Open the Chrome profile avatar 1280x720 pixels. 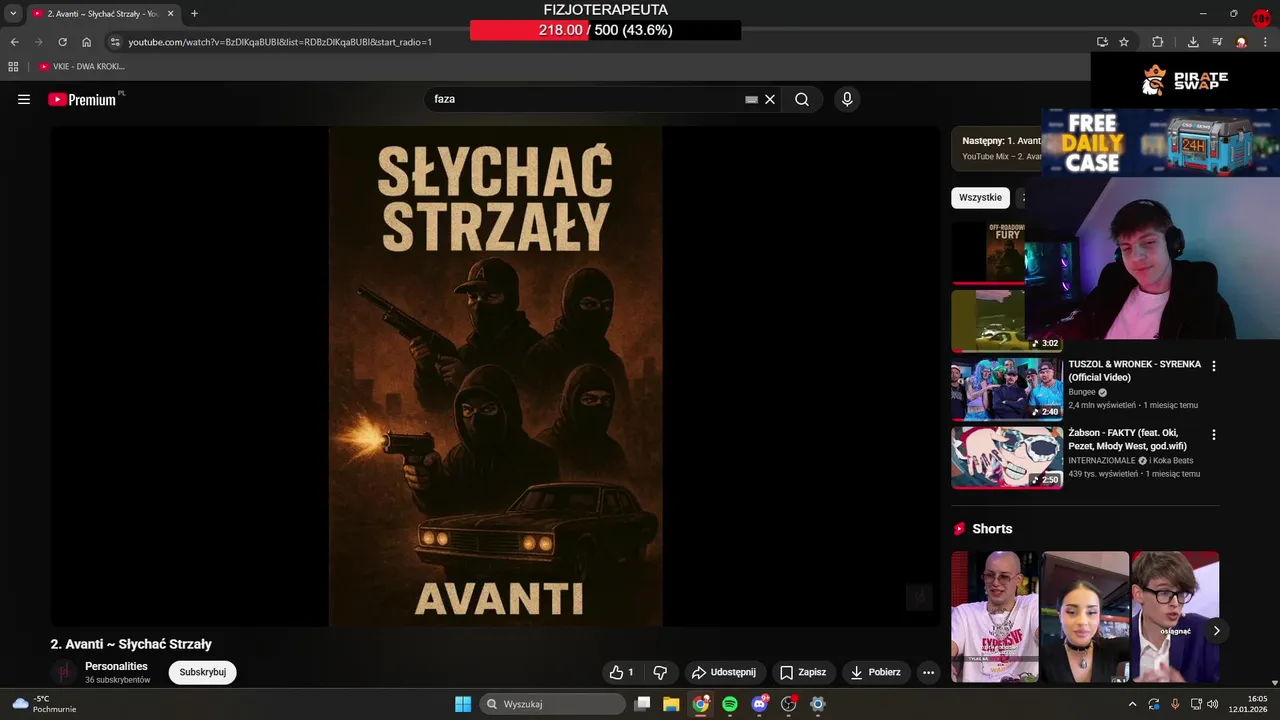pos(1241,42)
